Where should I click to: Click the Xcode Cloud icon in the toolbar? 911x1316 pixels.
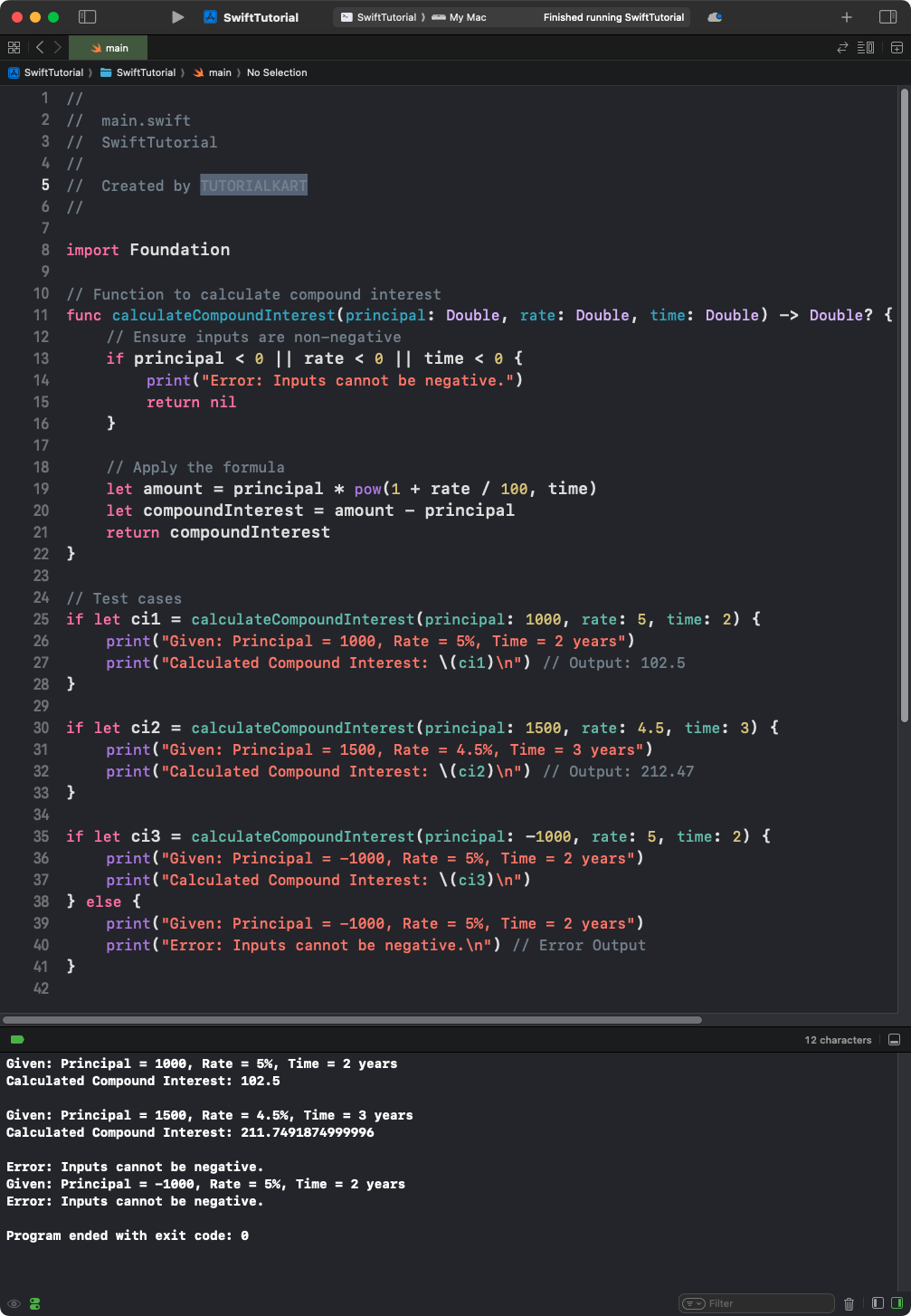tap(715, 16)
